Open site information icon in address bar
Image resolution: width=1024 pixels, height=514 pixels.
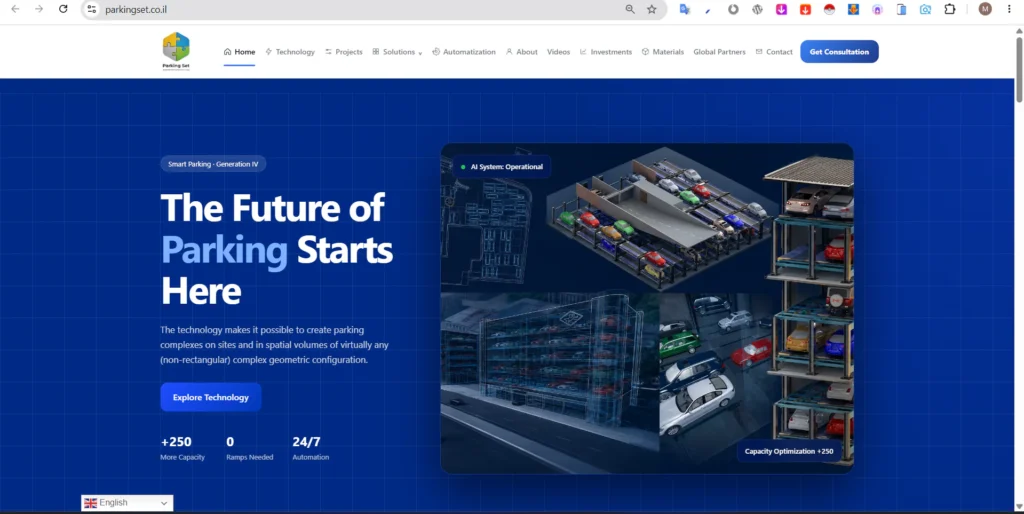(91, 9)
